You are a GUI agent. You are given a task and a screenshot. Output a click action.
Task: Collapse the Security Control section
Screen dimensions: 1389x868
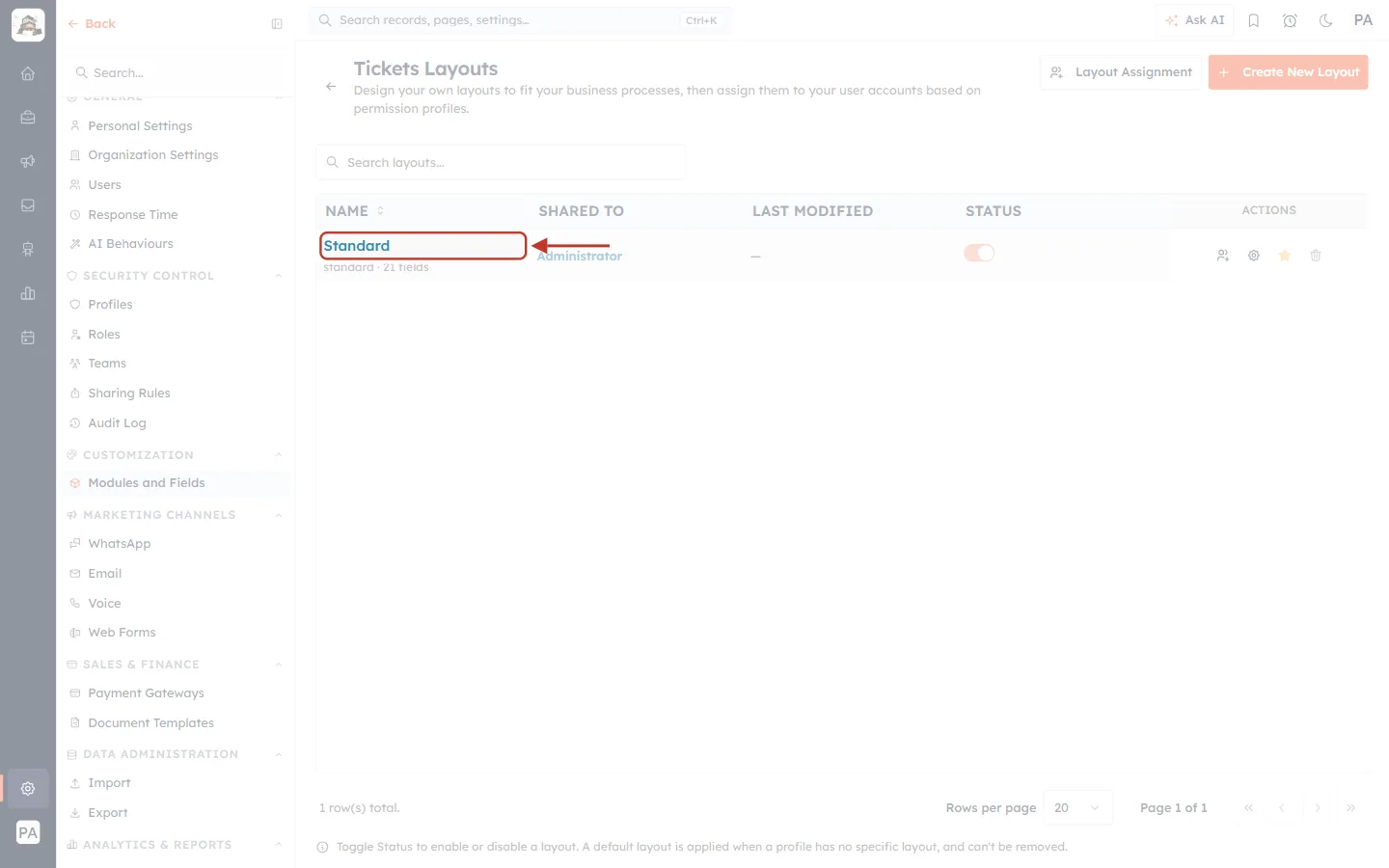click(279, 276)
